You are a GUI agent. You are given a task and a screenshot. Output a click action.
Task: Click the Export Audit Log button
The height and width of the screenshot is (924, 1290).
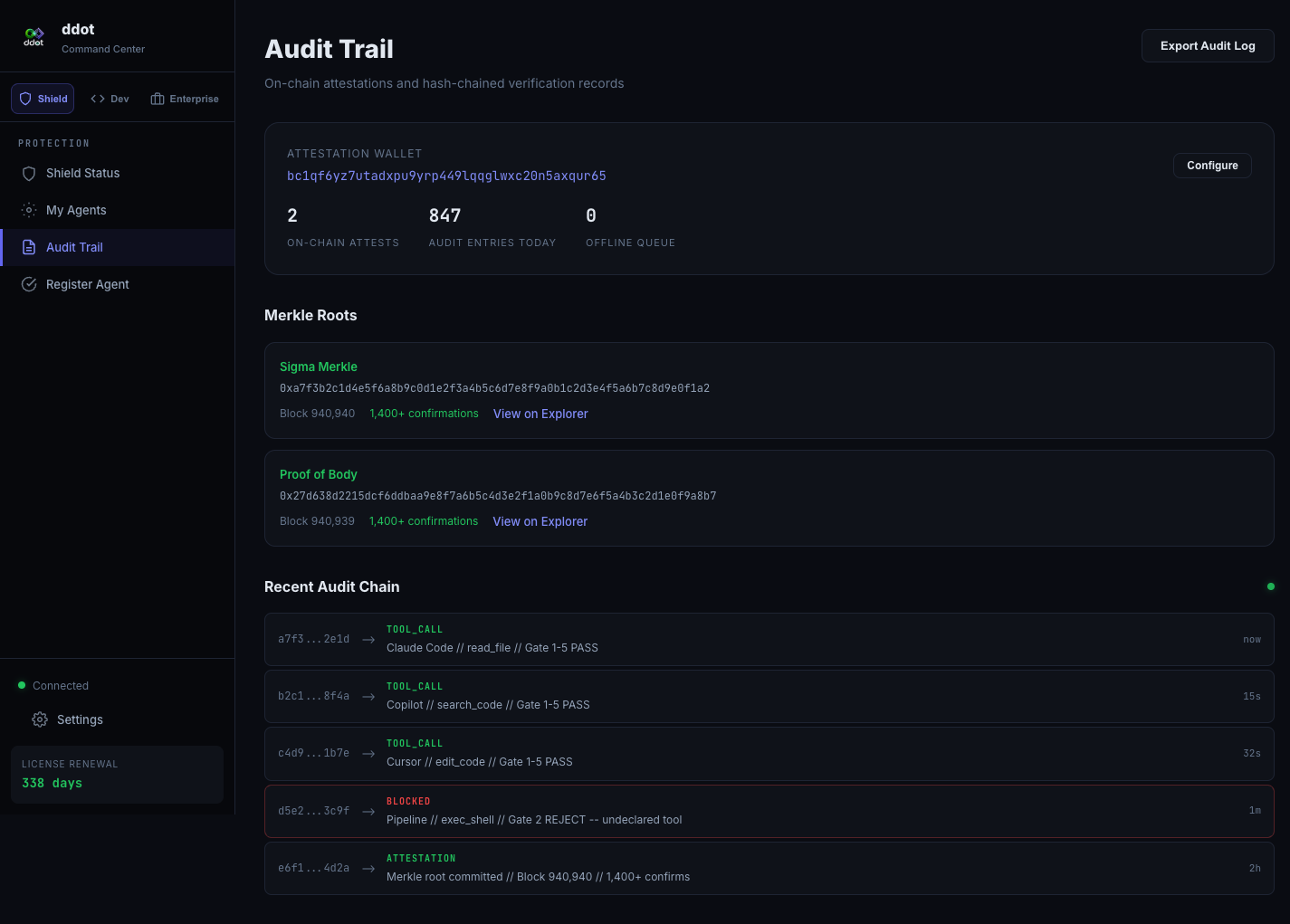point(1208,45)
